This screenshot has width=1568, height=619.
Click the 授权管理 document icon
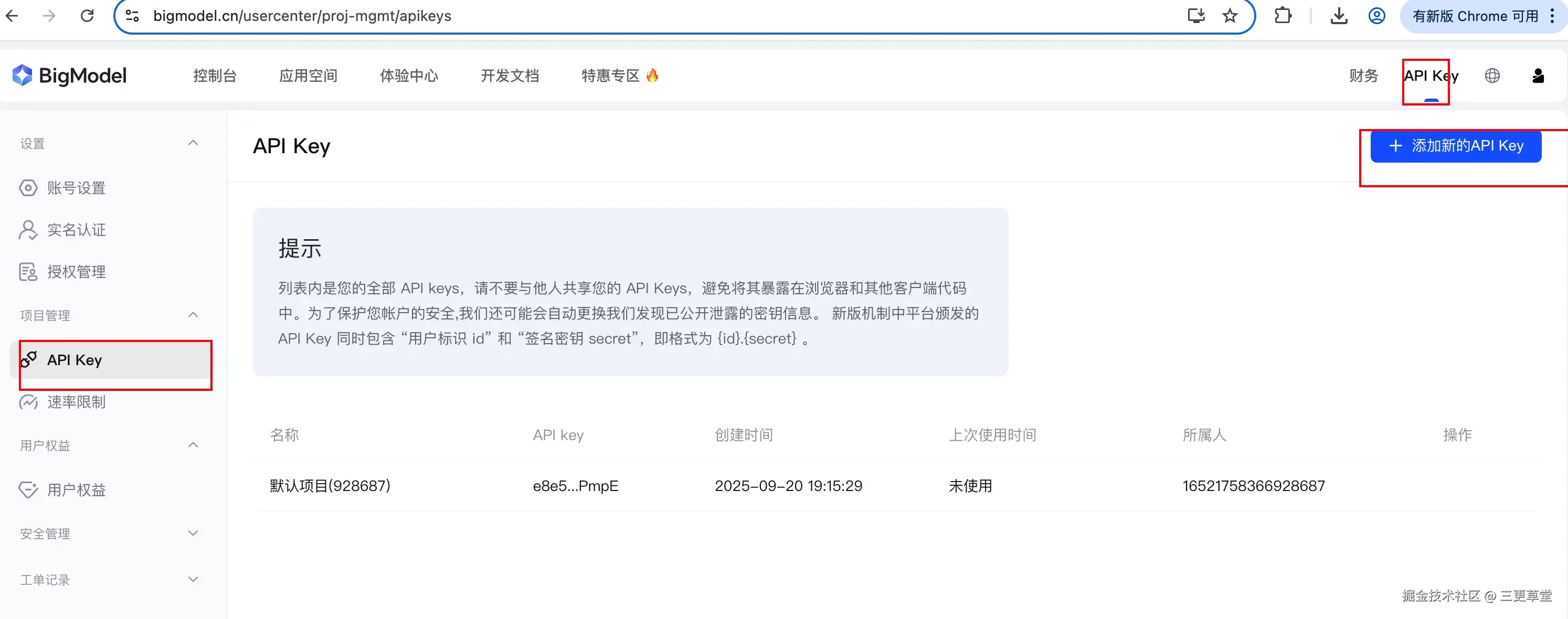tap(28, 271)
